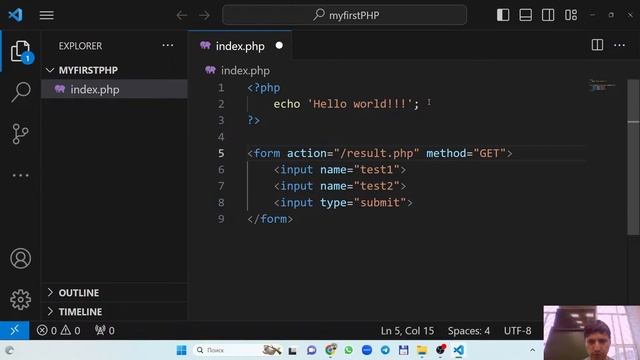
Task: Open Explorer views and more actions menu
Action: (x=168, y=45)
